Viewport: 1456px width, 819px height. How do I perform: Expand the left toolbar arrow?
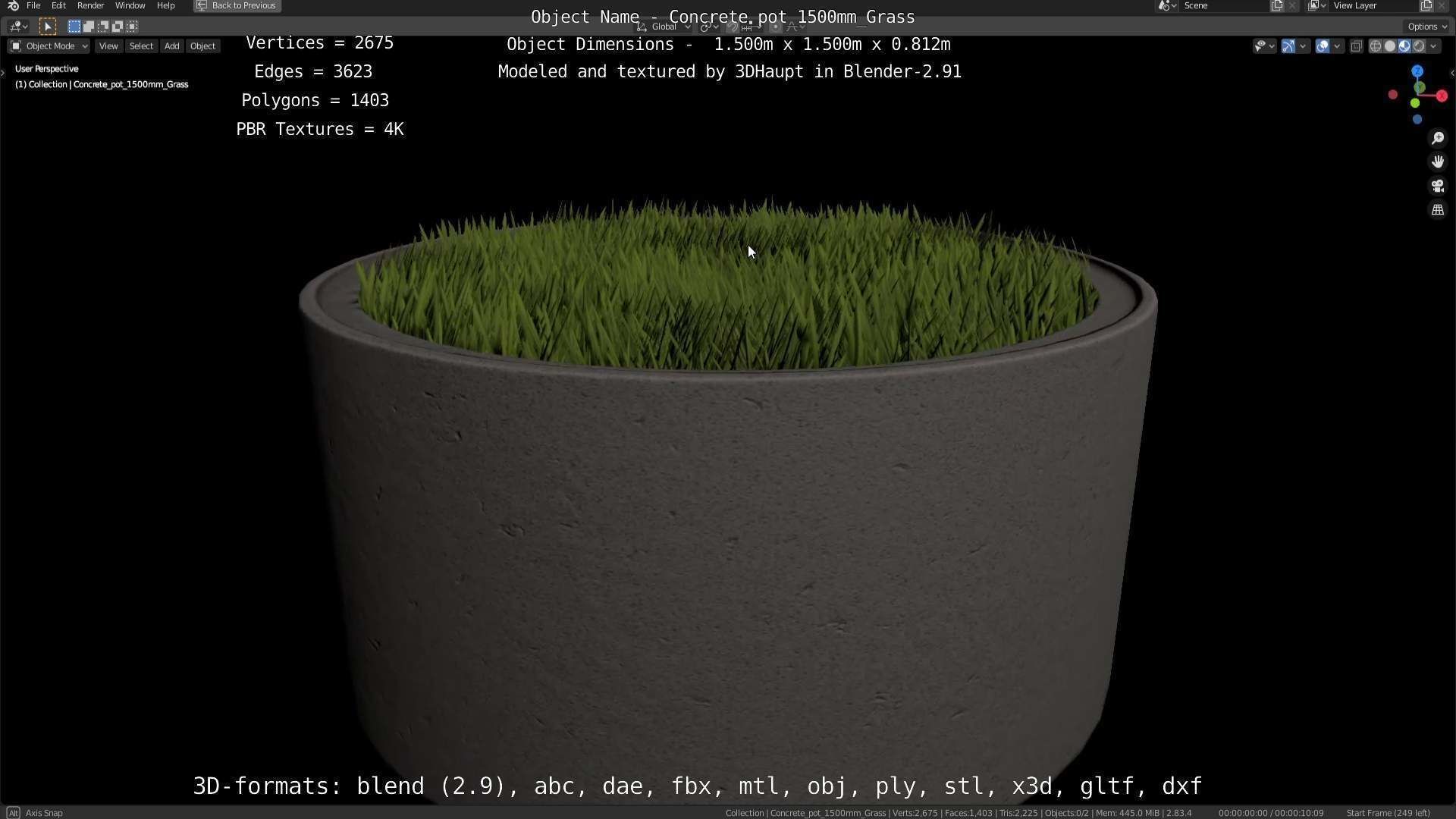[3, 74]
